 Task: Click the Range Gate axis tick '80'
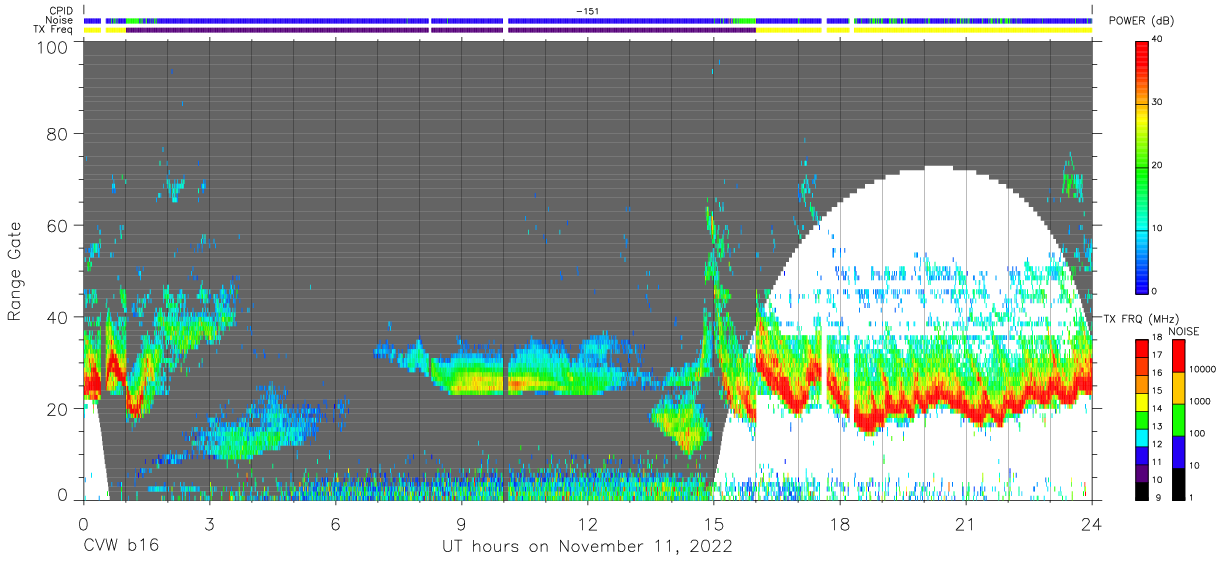tap(56, 133)
